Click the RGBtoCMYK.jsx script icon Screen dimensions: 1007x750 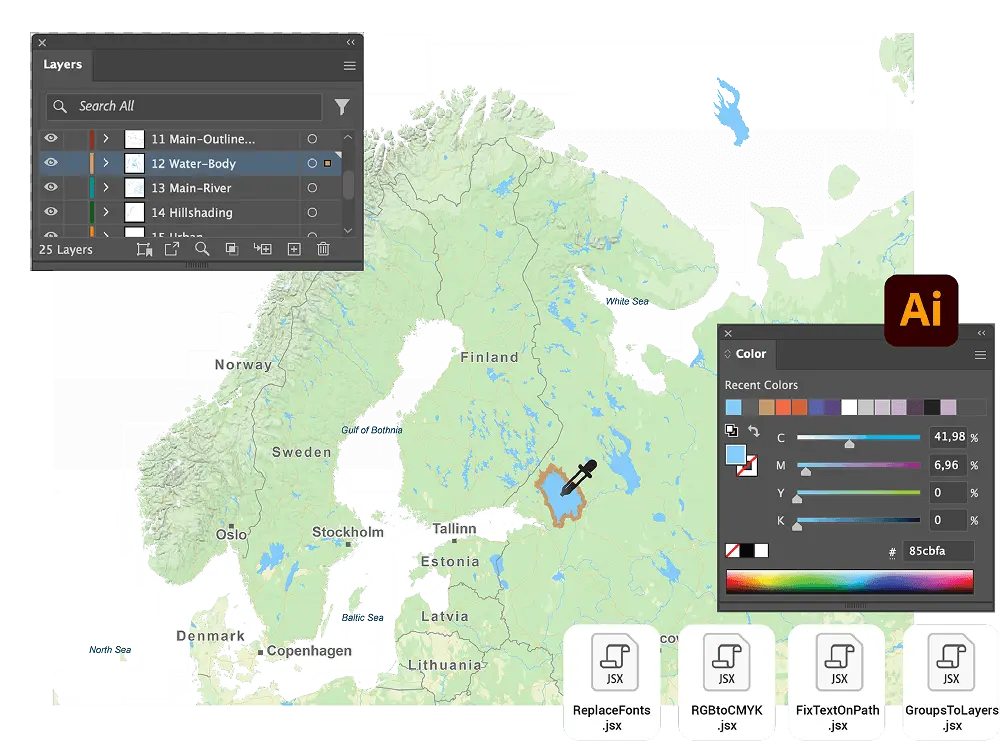point(726,662)
